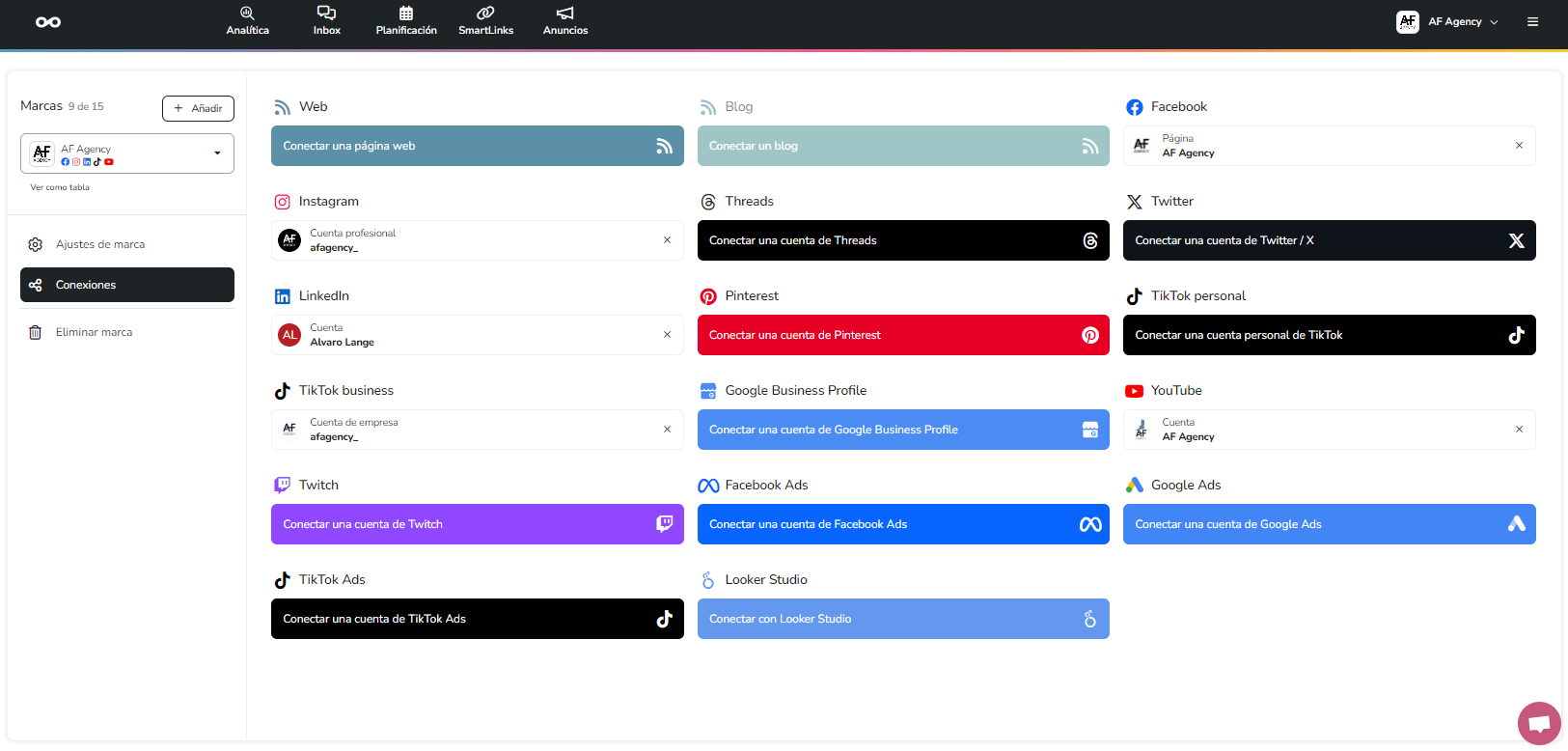Image resolution: width=1568 pixels, height=751 pixels.
Task: Click the Facebook Ads Meta heading icon
Action: pyautogui.click(x=708, y=486)
